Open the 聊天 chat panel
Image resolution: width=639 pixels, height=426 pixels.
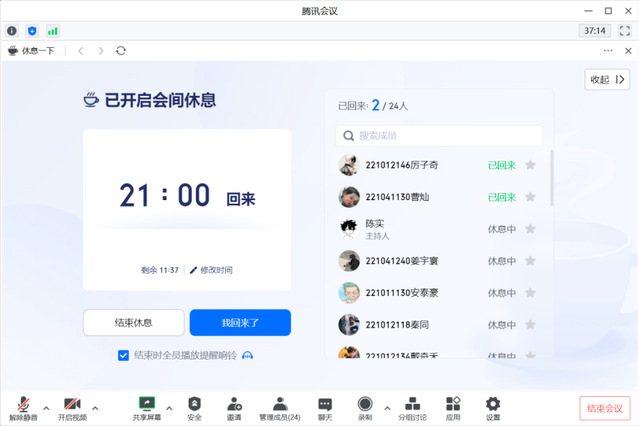coord(325,406)
